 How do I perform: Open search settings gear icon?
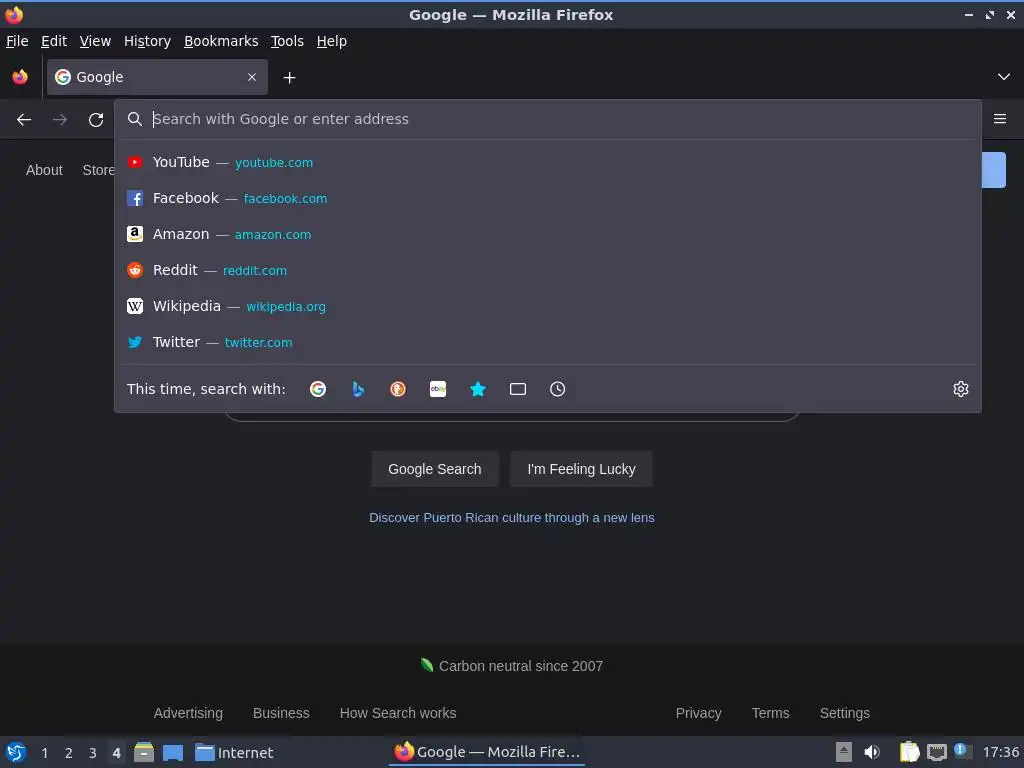(x=961, y=389)
